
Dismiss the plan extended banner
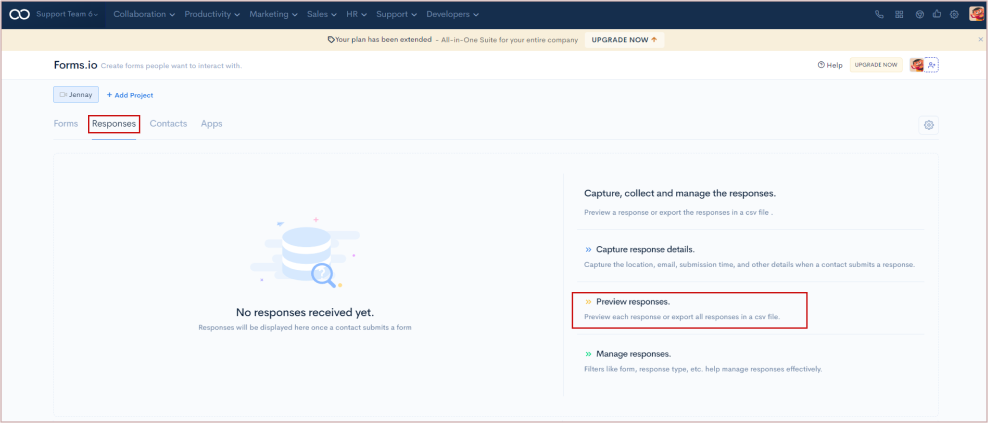tap(980, 40)
